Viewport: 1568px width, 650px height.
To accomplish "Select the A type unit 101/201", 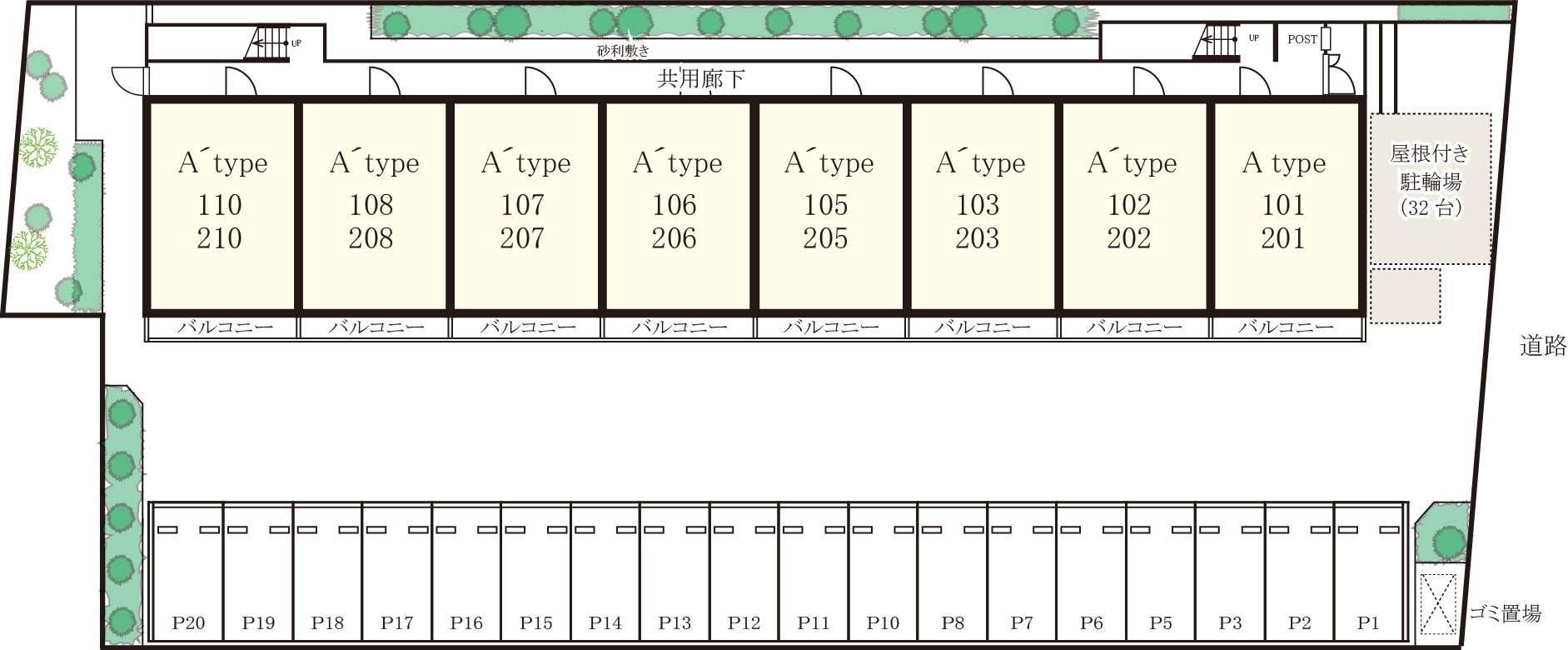I will [1284, 205].
